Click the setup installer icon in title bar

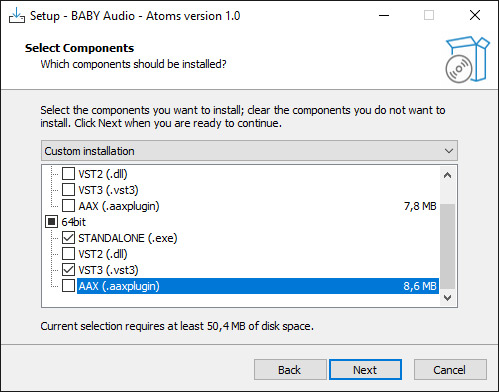pyautogui.click(x=17, y=15)
